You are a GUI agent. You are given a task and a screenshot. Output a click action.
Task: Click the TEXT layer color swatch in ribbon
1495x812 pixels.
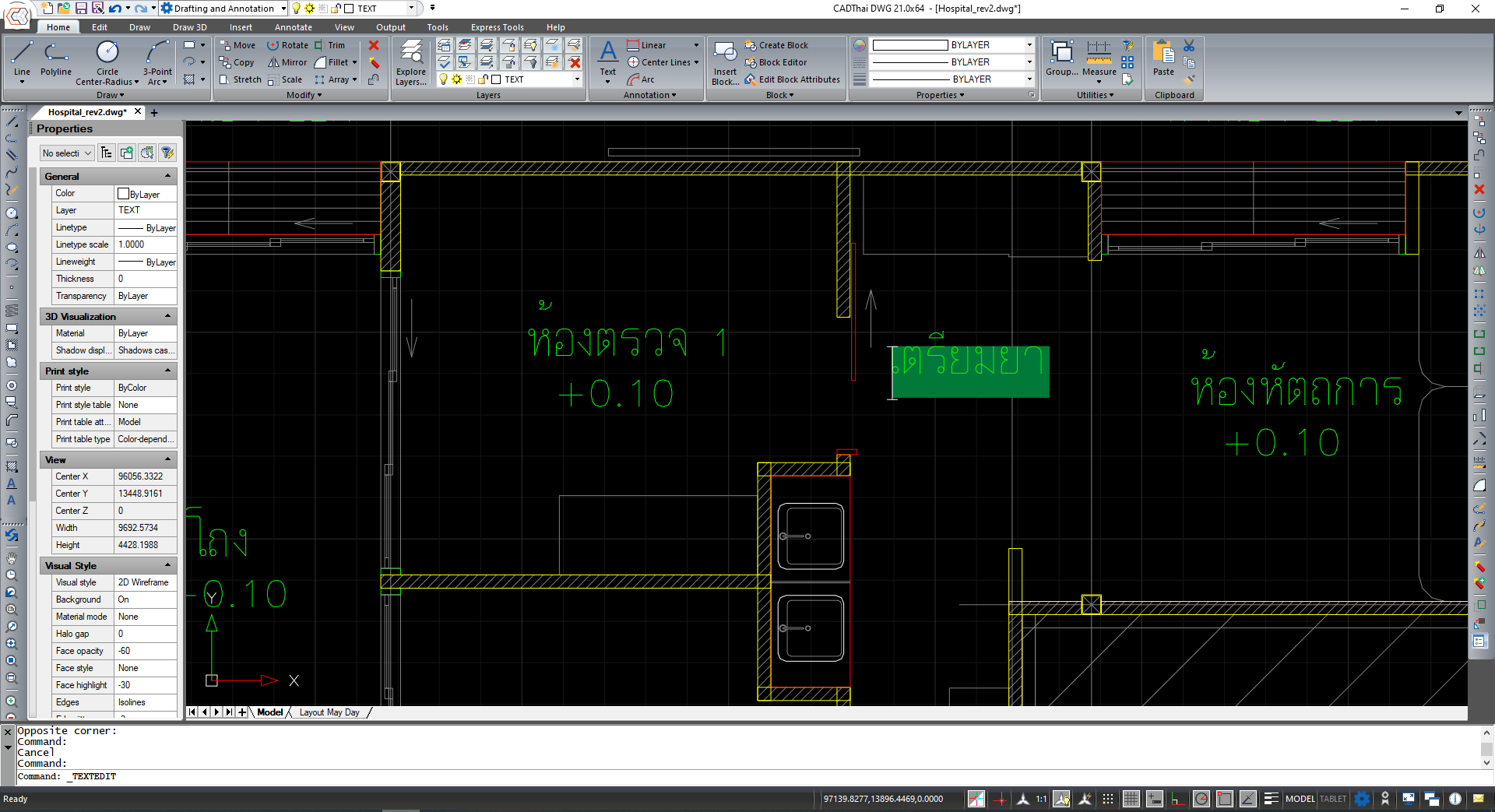(496, 79)
